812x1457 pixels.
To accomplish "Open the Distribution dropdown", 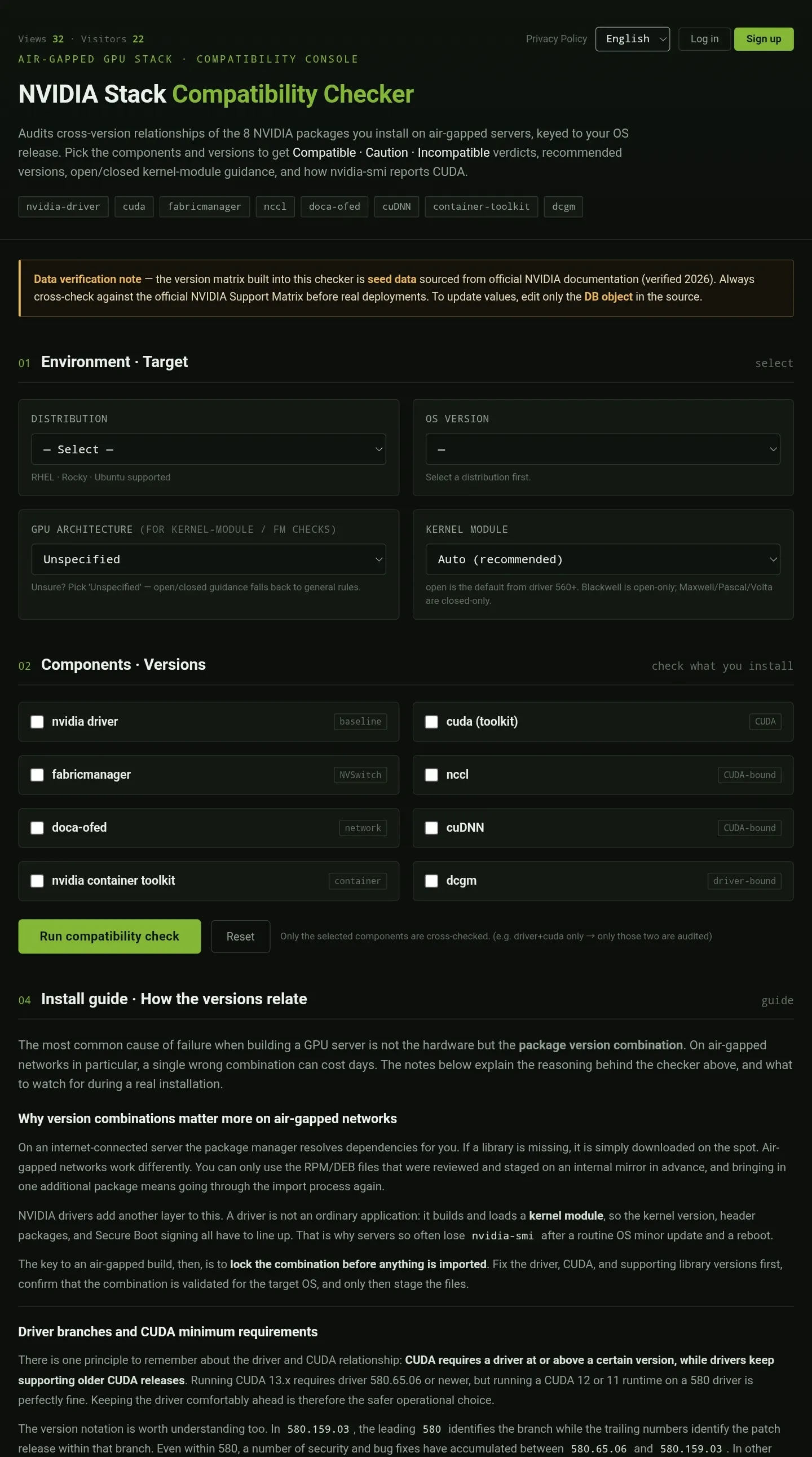I will click(x=209, y=449).
